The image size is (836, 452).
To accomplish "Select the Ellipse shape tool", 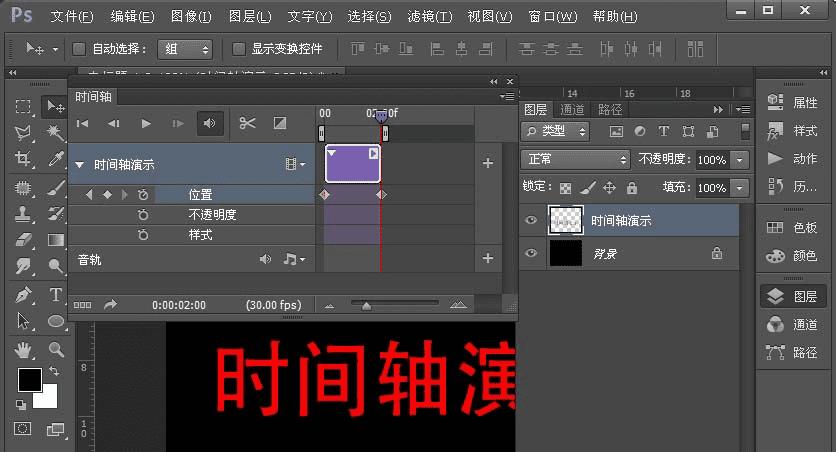I will (x=55, y=321).
